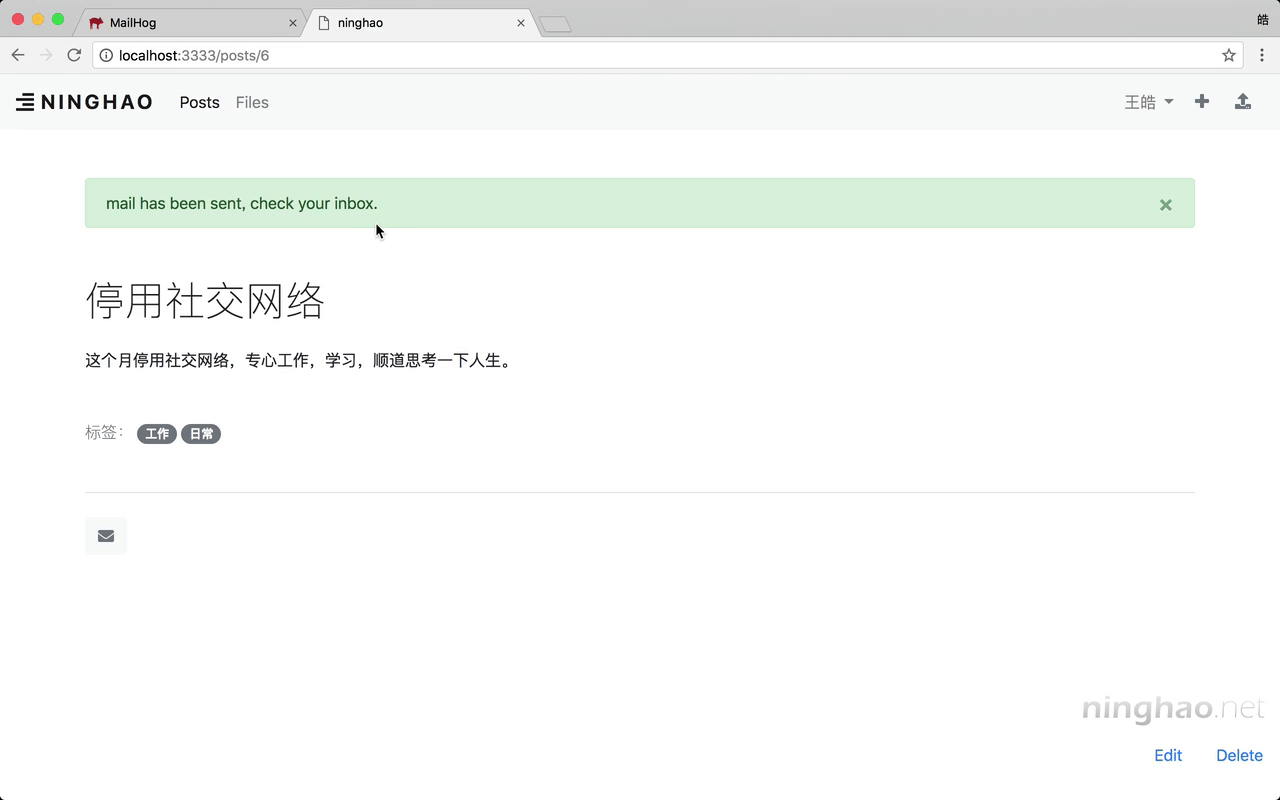Click the plus icon to add a post
The height and width of the screenshot is (800, 1280).
point(1202,102)
